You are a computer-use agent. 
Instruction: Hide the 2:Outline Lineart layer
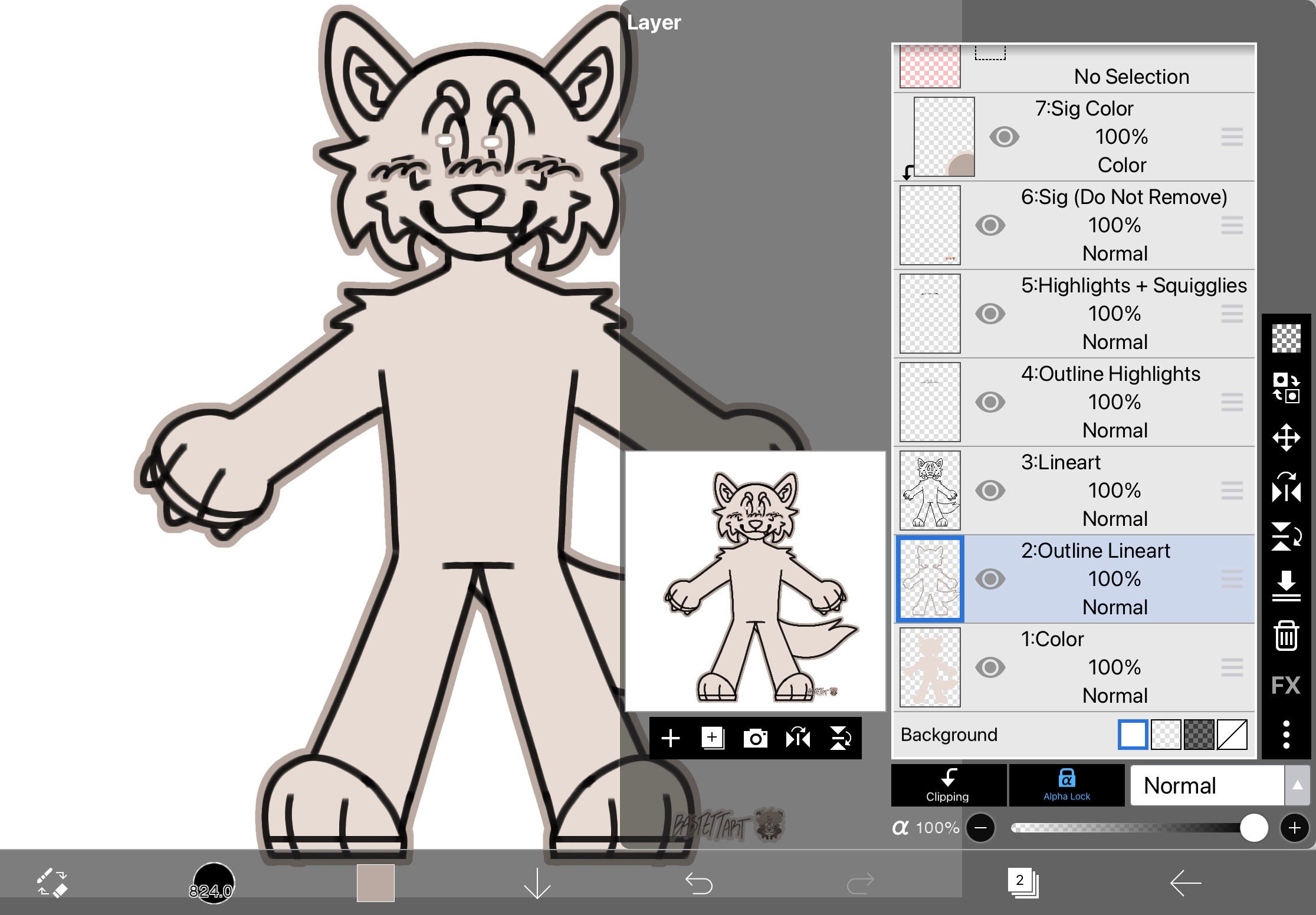click(x=990, y=579)
